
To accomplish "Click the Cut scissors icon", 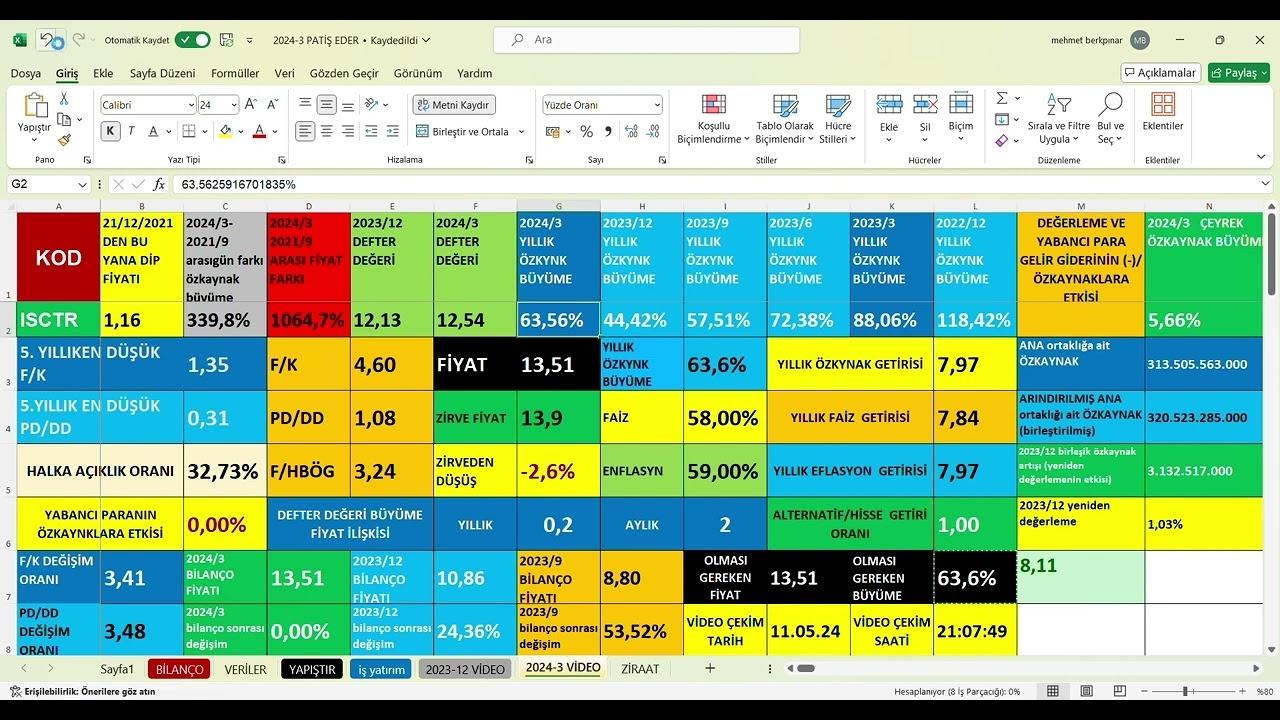I will click(x=64, y=99).
